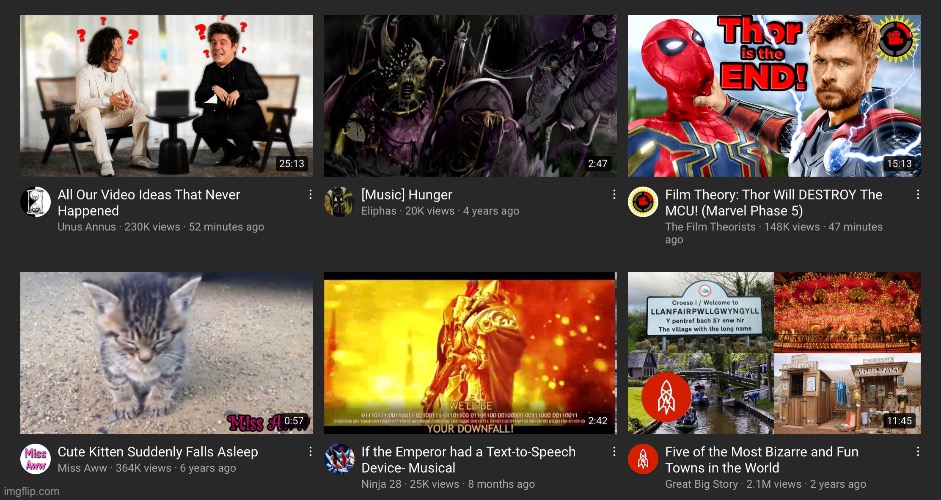Screen dimensions: 941x500
Task: Click the '2.1M views' text
Action: click(774, 484)
